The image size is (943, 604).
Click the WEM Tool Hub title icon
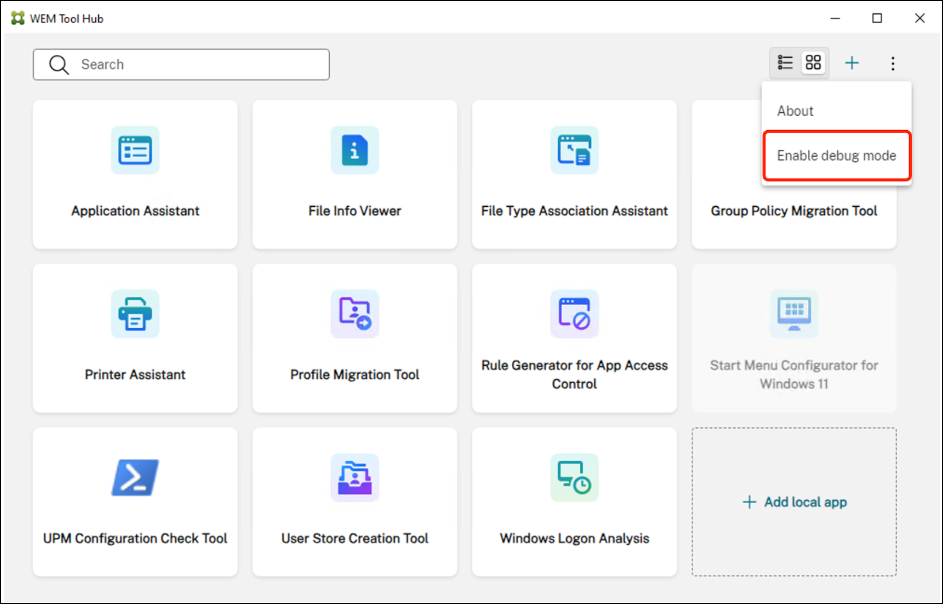(18, 19)
